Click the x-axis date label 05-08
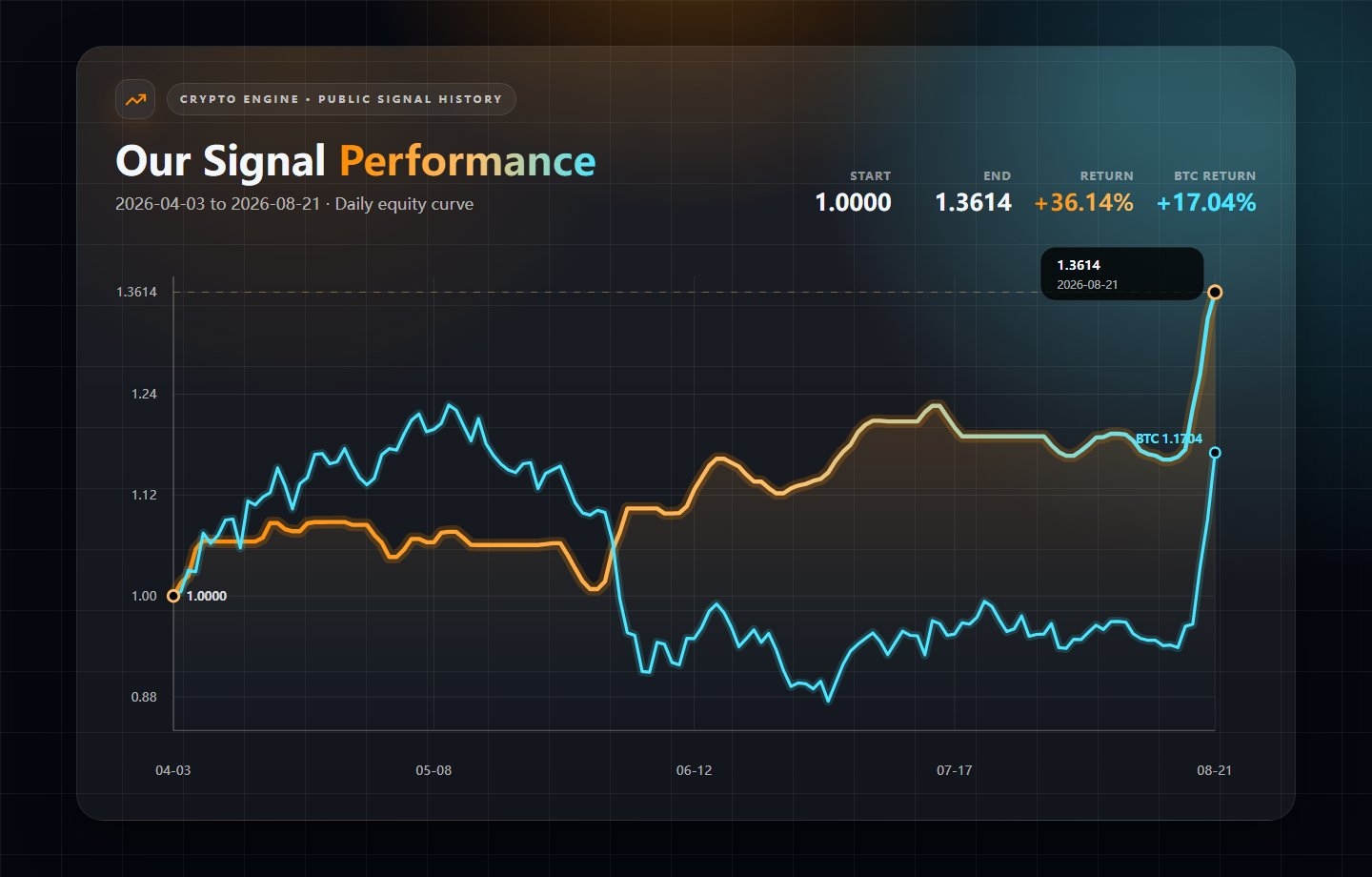The height and width of the screenshot is (877, 1372). point(434,770)
